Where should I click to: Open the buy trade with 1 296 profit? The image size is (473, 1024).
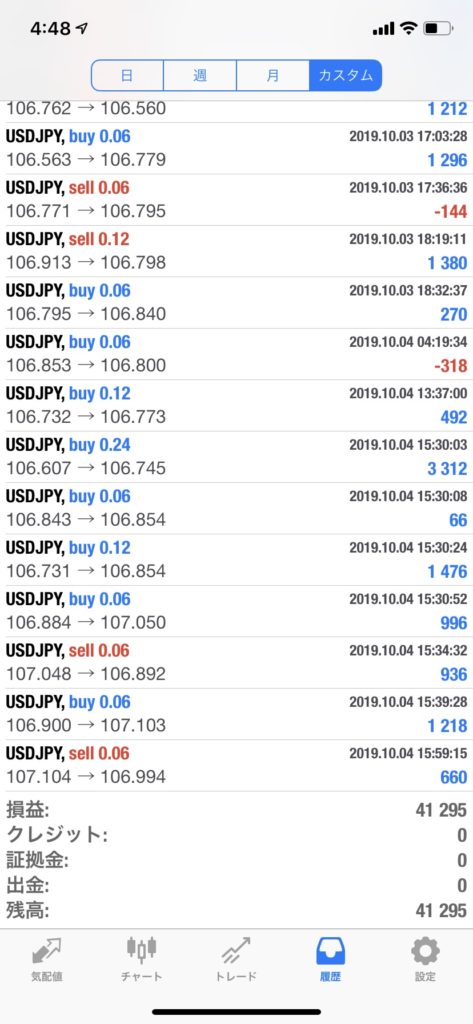pos(236,148)
